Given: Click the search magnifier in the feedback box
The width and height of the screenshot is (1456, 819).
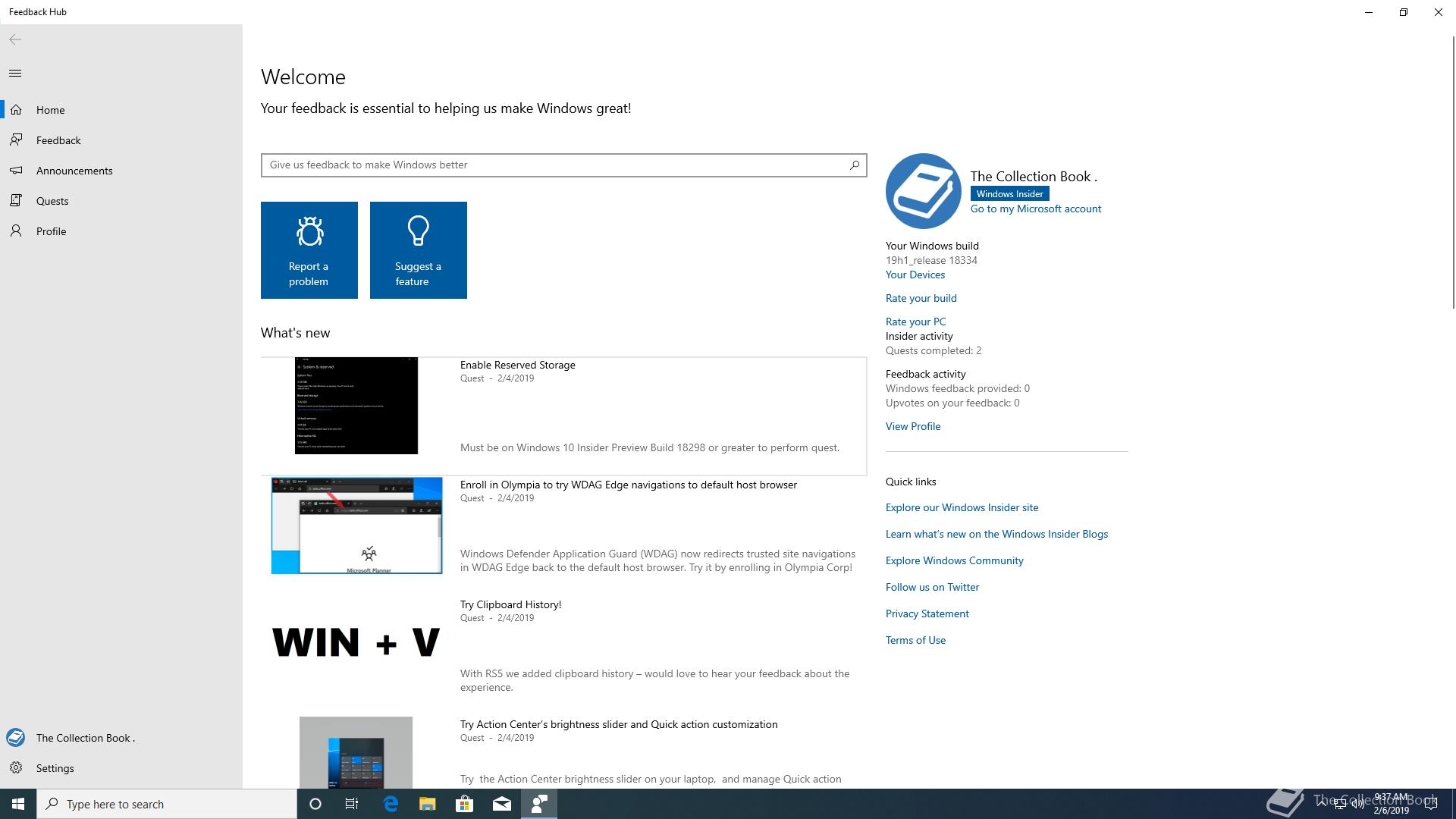Looking at the screenshot, I should pyautogui.click(x=855, y=165).
